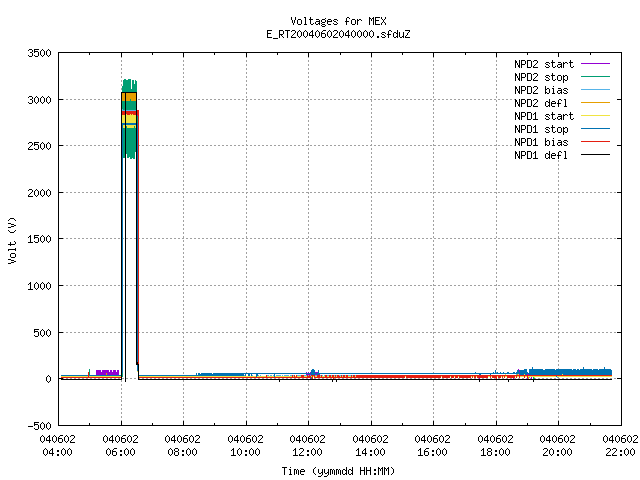The width and height of the screenshot is (640, 480).
Task: Click the x-axis tick label 10:00
Action: (x=245, y=453)
